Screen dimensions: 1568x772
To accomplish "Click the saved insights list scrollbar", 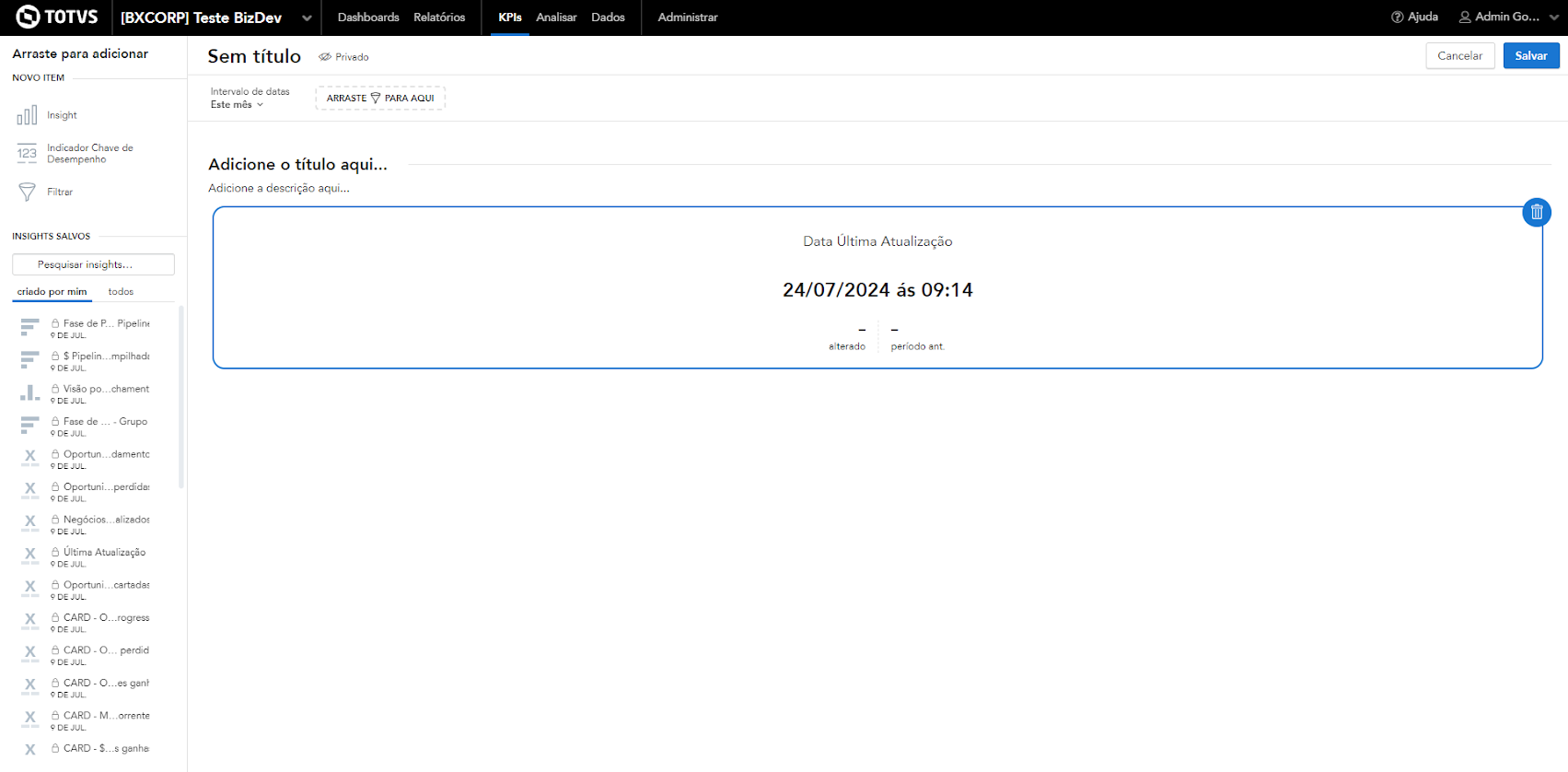I will pos(181,397).
